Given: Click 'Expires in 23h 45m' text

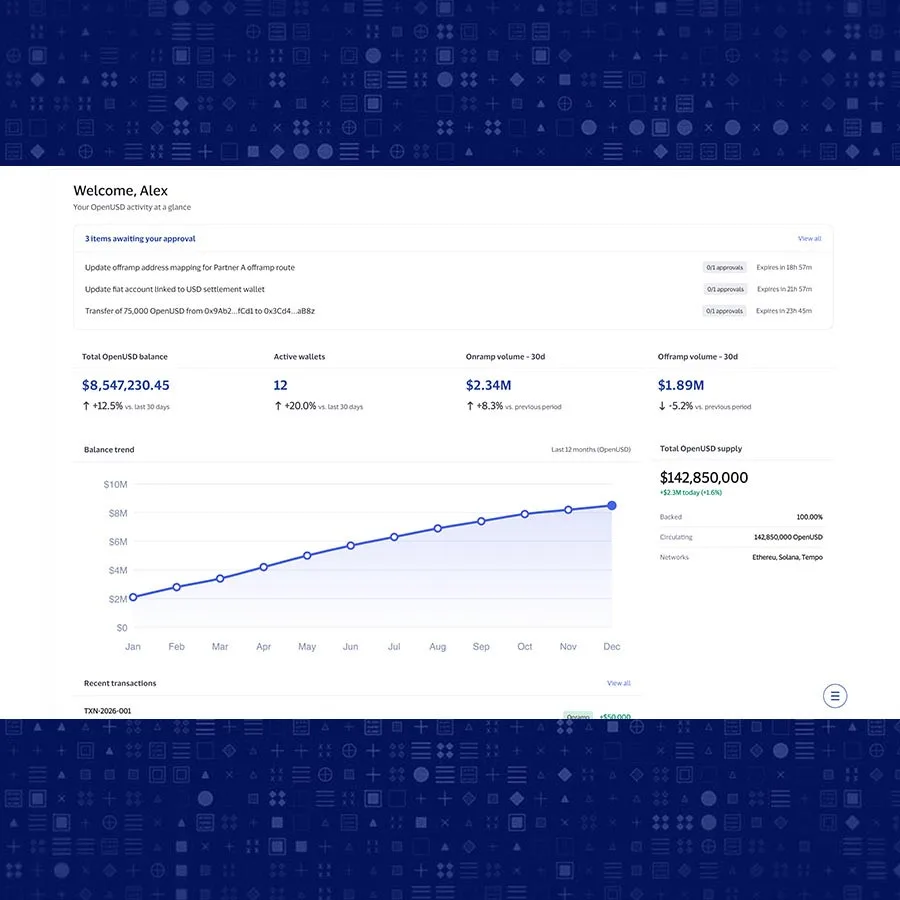Looking at the screenshot, I should click(784, 311).
